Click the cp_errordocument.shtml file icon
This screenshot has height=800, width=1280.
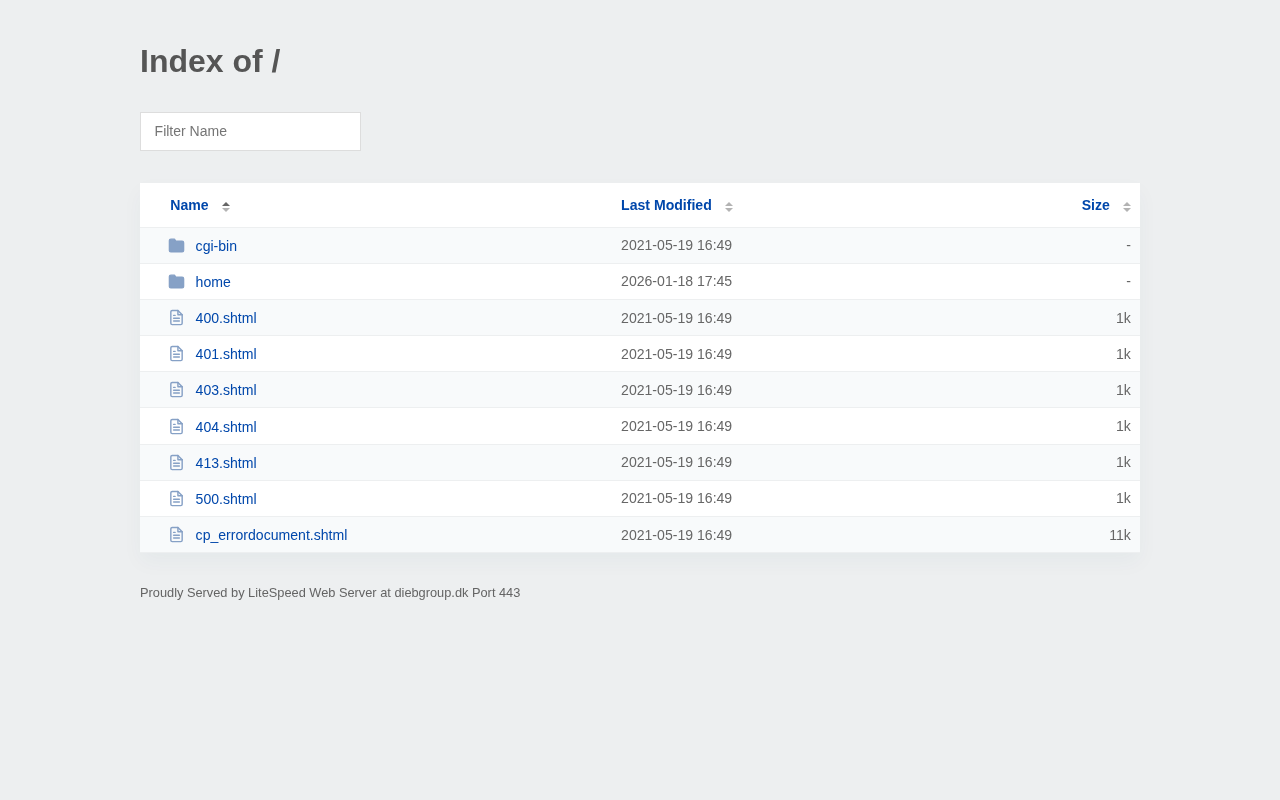176,535
